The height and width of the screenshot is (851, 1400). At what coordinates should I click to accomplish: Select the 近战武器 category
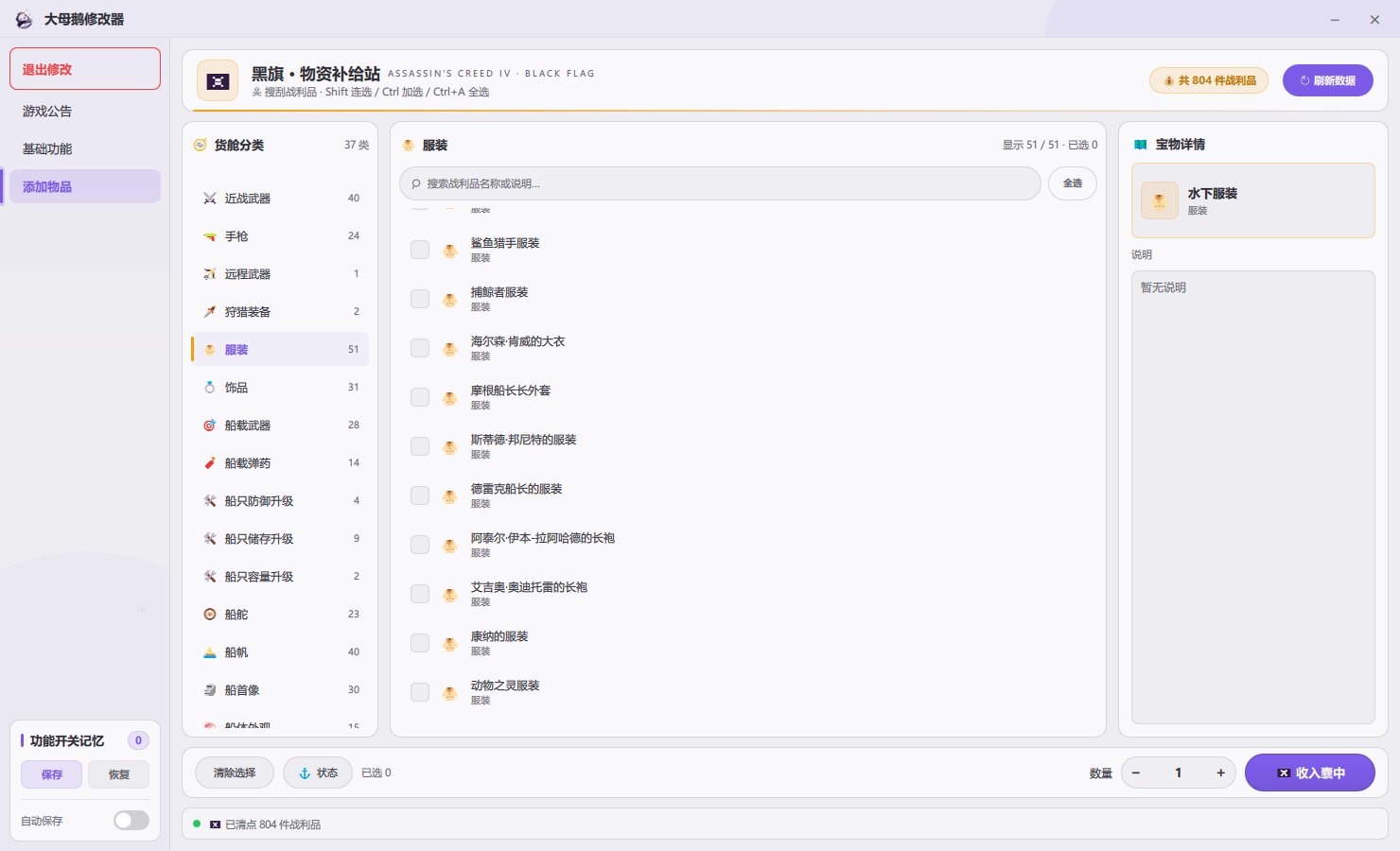(x=280, y=199)
